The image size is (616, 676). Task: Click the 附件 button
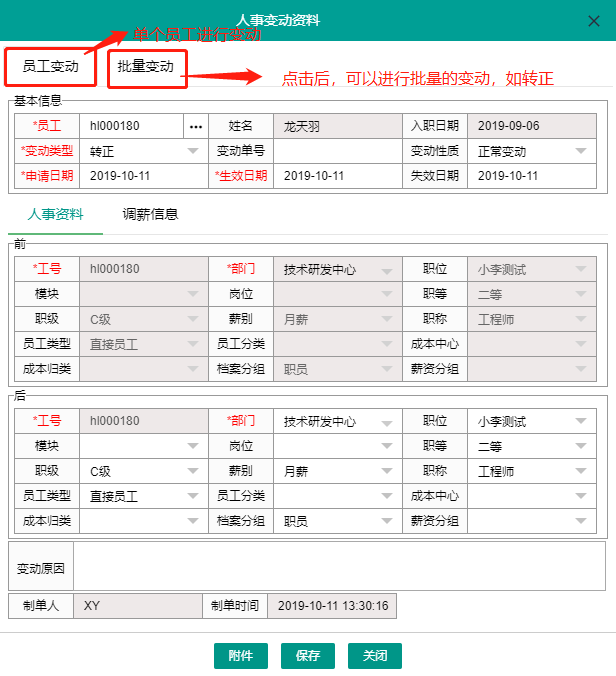[x=240, y=656]
